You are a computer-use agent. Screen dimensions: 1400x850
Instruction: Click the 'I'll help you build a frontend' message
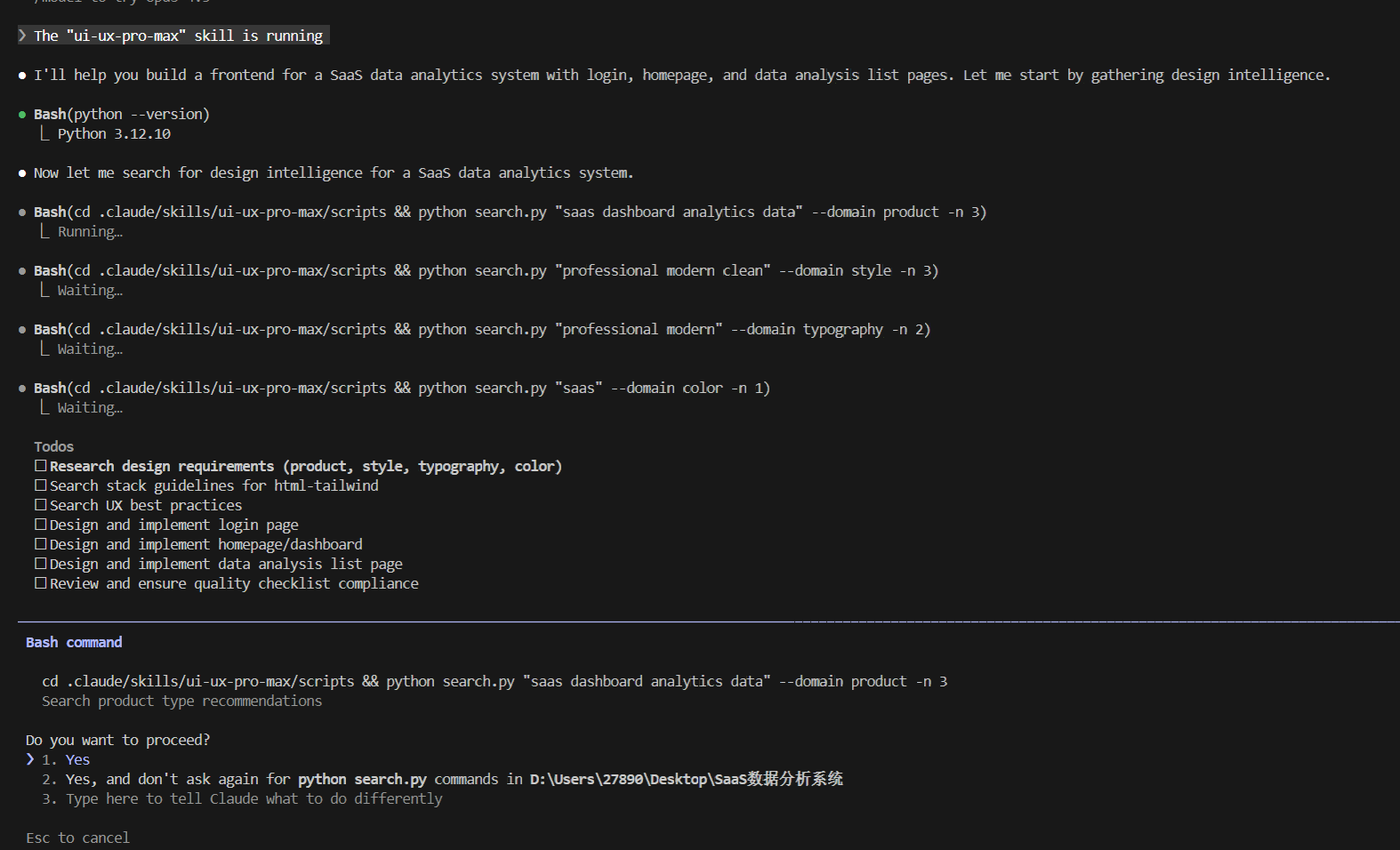(682, 75)
